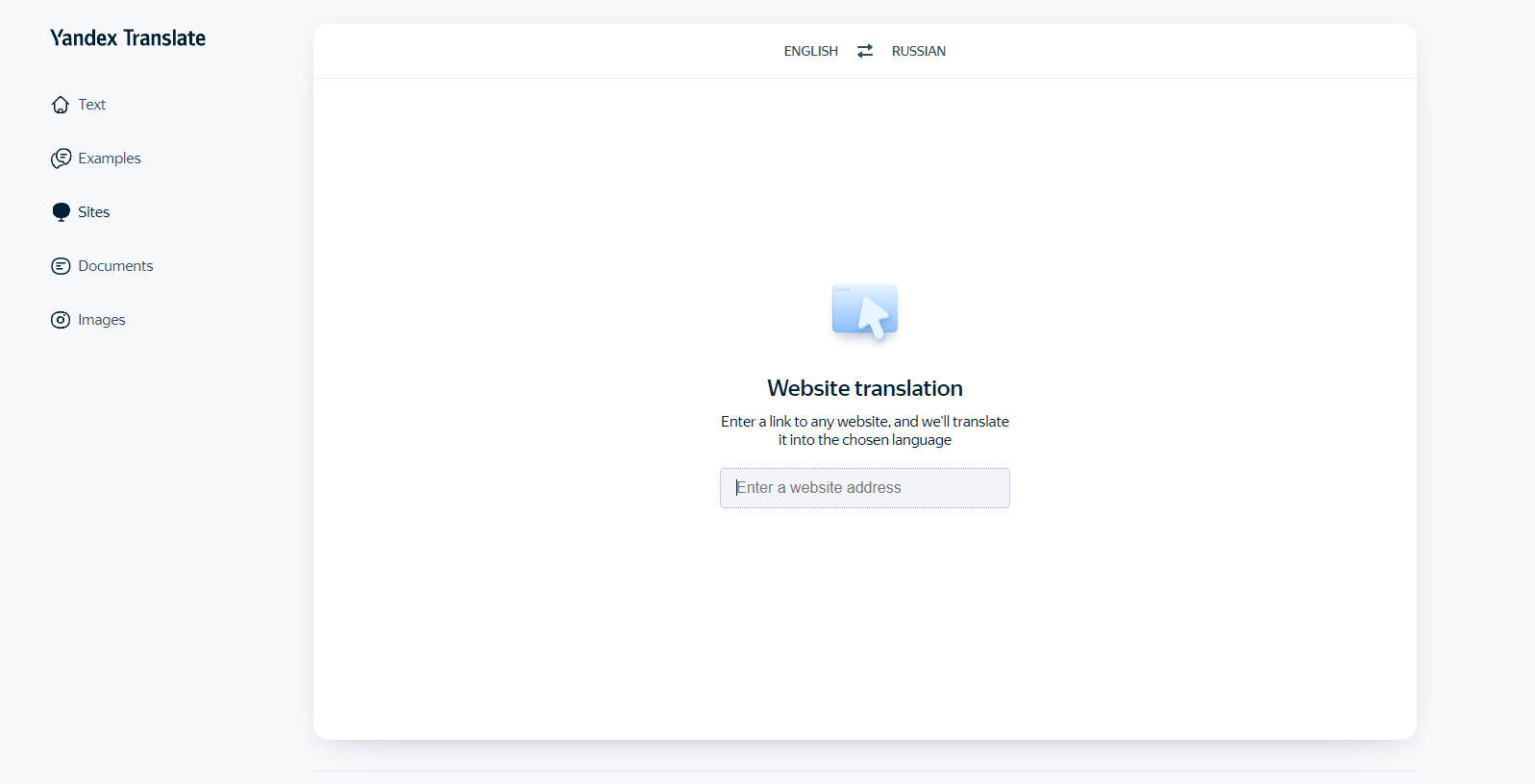1535x784 pixels.
Task: Choose the RUSSIAN target language
Action: [919, 51]
